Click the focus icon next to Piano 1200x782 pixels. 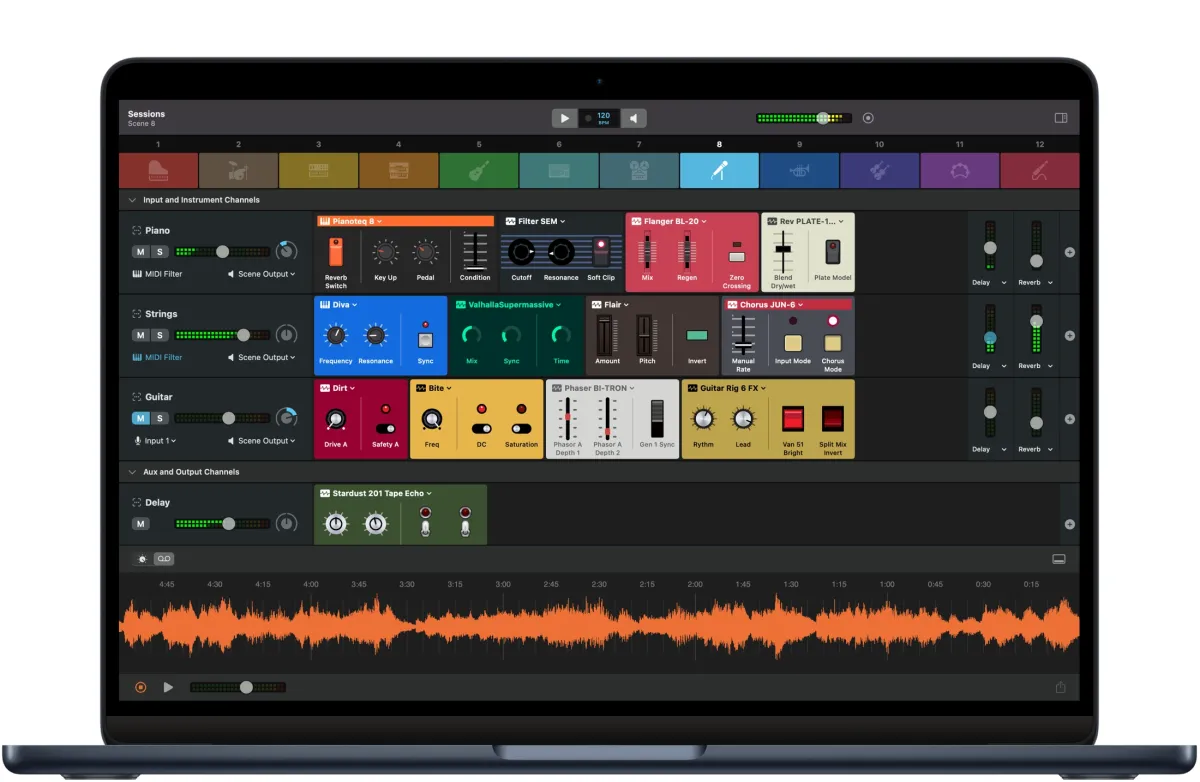pos(136,231)
